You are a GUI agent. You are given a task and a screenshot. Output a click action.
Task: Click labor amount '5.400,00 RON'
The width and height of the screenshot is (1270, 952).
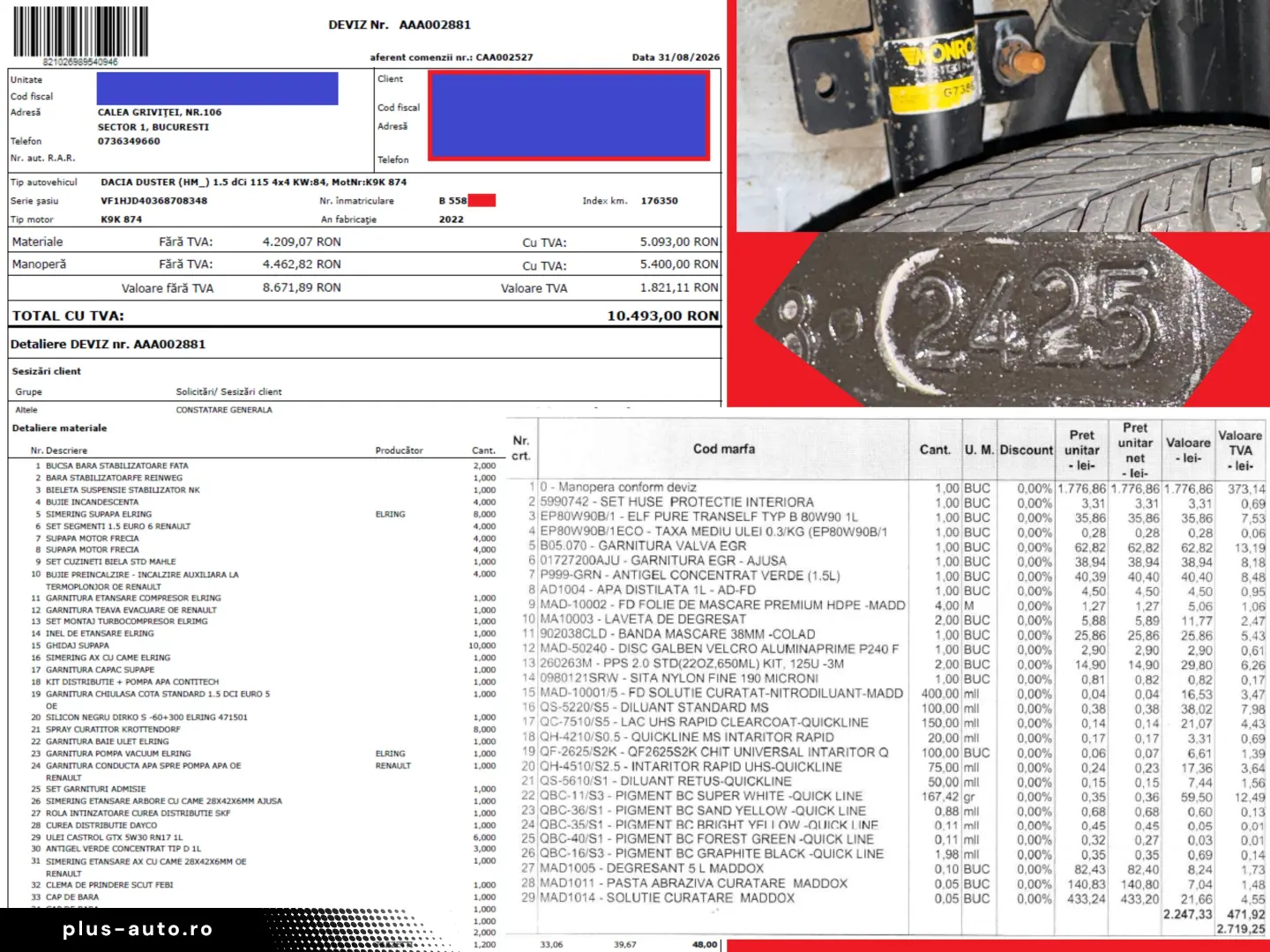[x=679, y=264]
